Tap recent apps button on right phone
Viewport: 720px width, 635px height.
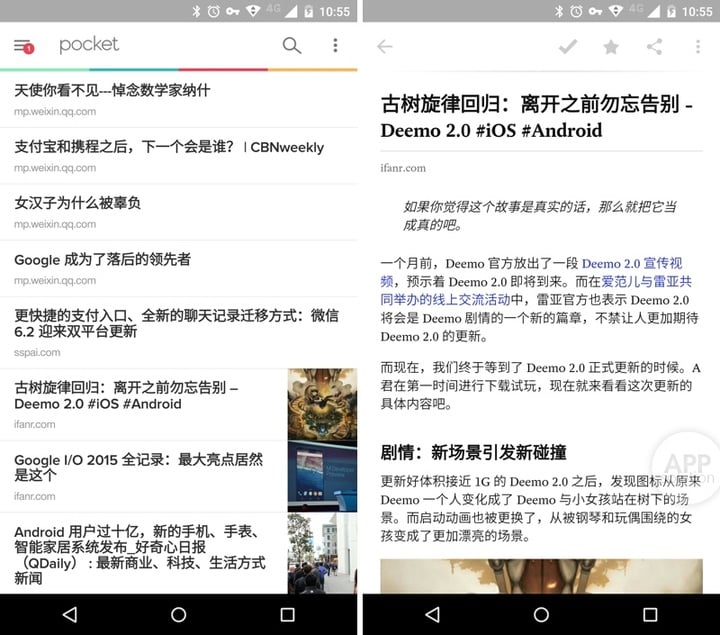[x=650, y=614]
